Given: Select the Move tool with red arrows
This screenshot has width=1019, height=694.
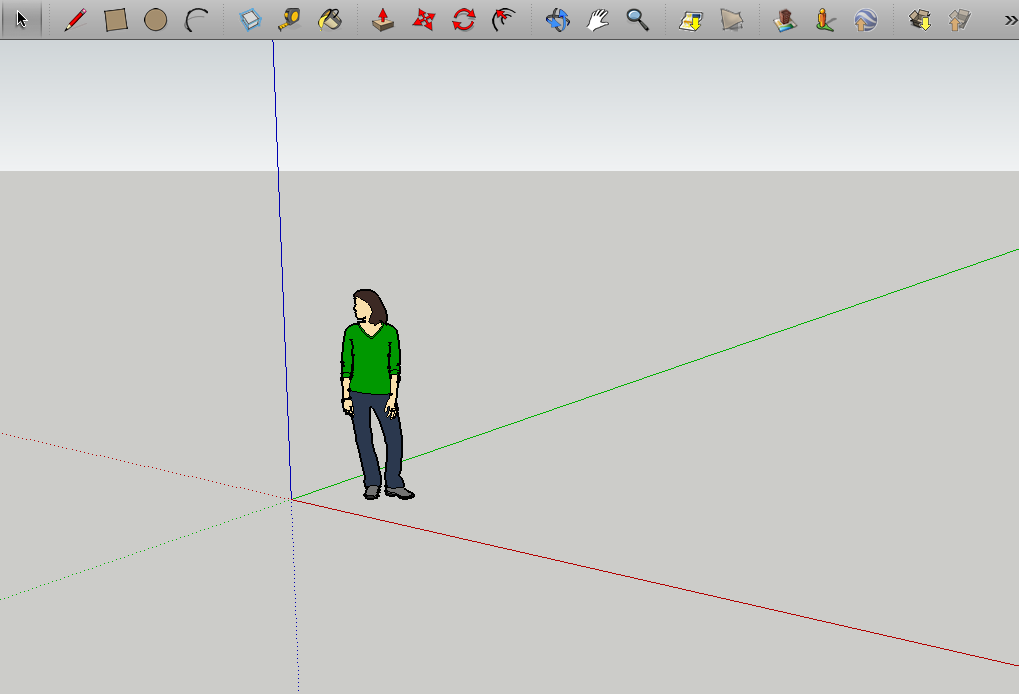Looking at the screenshot, I should (x=424, y=19).
